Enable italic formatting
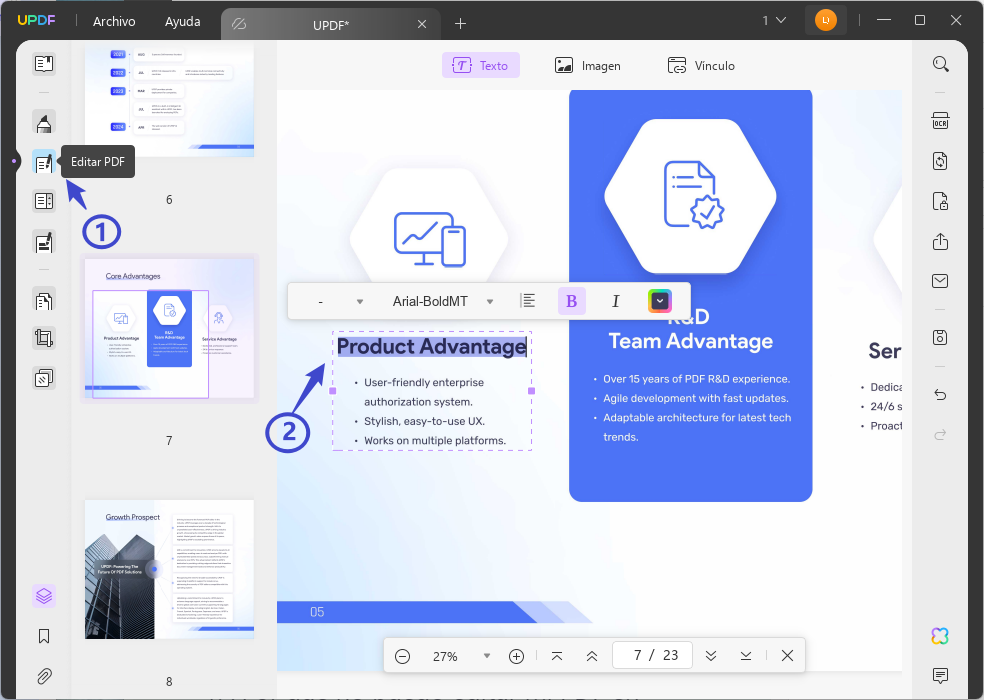Viewport: 984px width, 700px height. coord(615,300)
